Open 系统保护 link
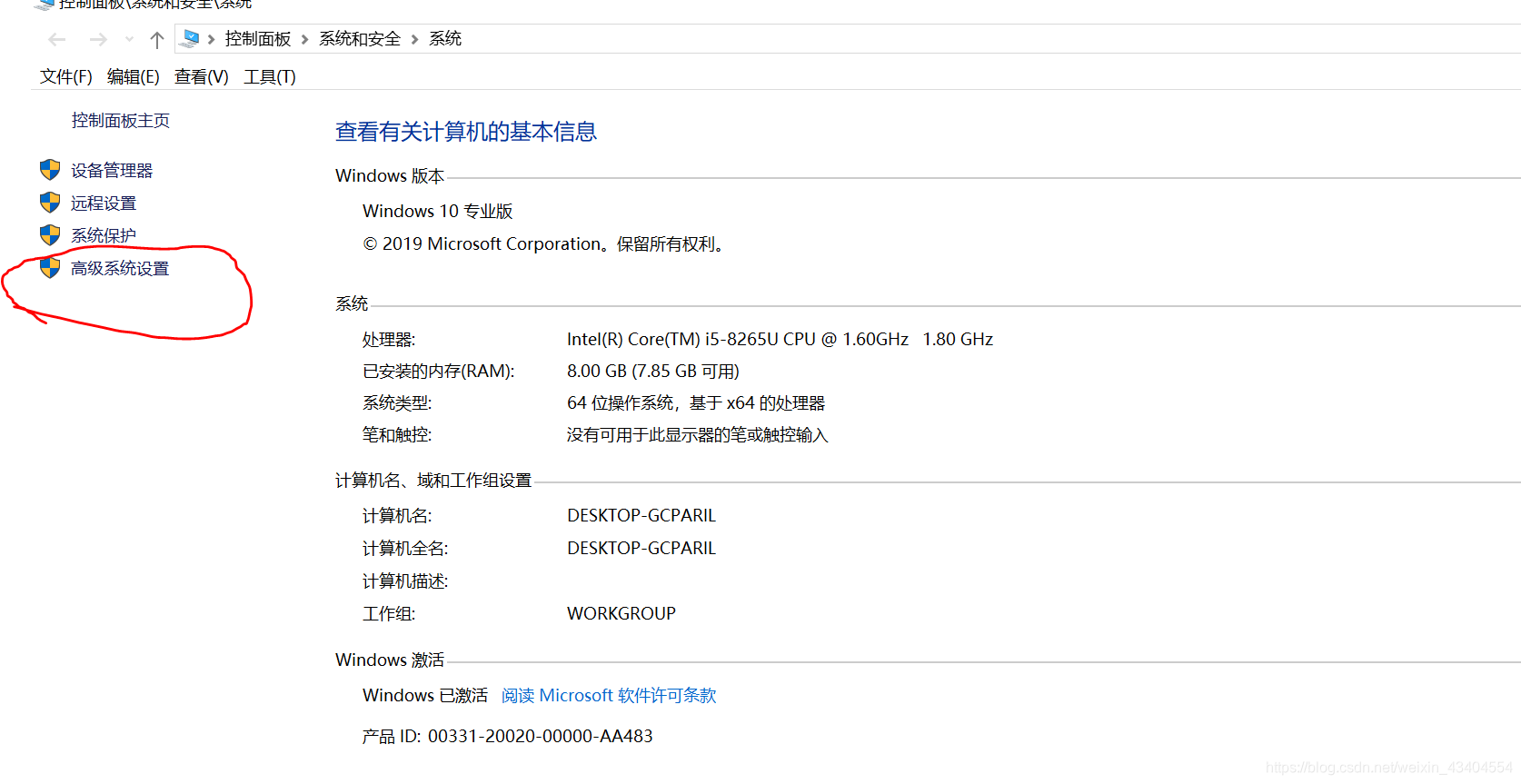Viewport: 1521px width, 784px height. point(104,235)
